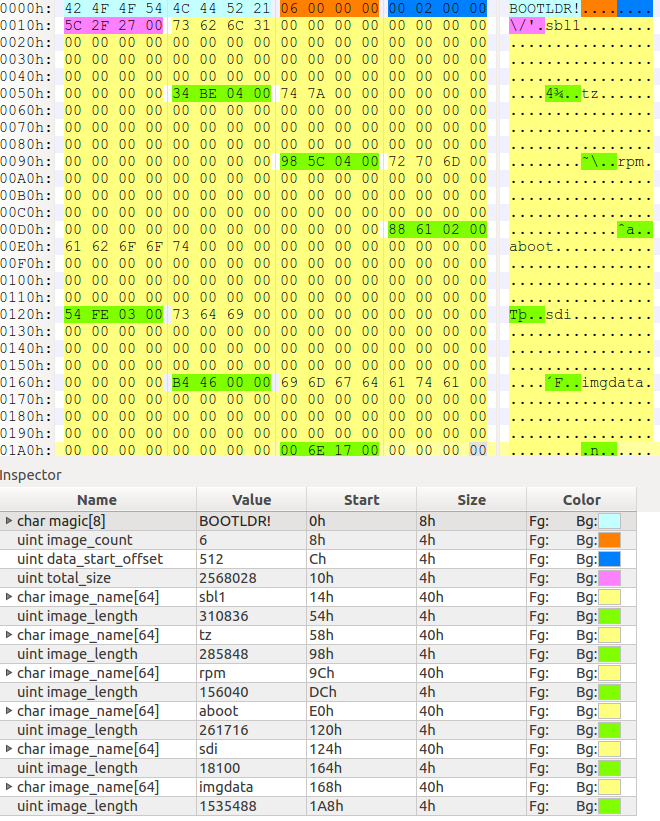Click the Size column header

pos(472,500)
